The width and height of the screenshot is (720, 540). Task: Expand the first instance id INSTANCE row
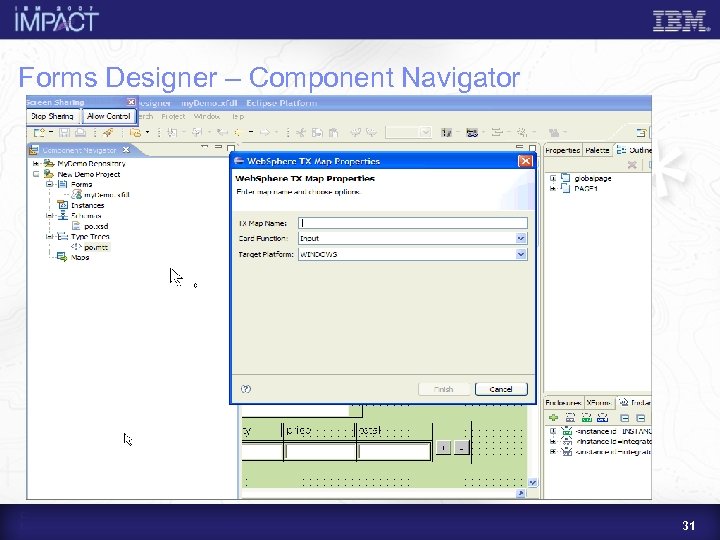[x=553, y=431]
